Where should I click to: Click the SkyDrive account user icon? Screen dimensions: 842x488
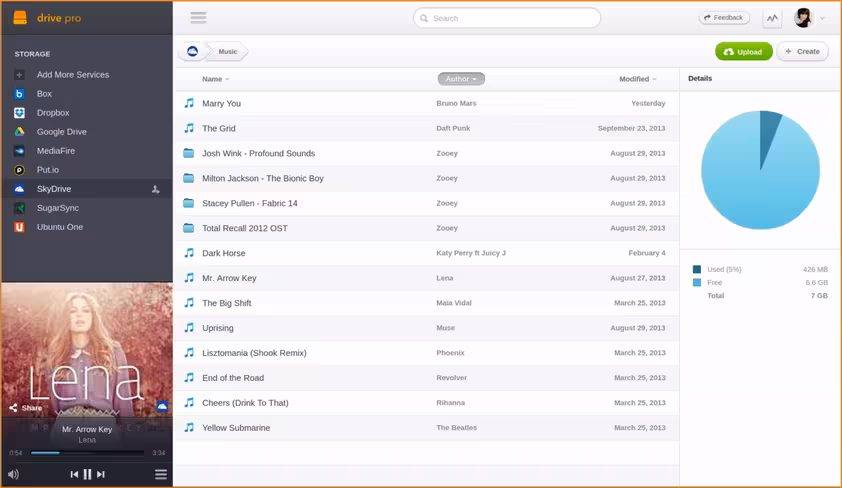click(x=156, y=189)
